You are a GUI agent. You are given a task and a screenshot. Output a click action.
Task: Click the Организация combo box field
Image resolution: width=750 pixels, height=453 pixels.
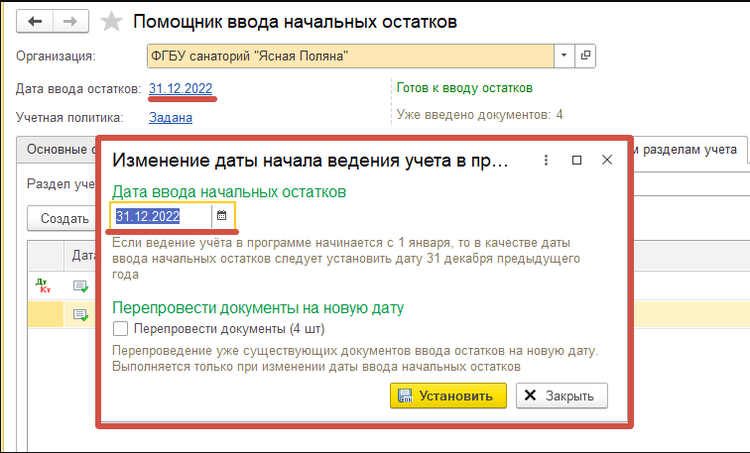point(349,55)
